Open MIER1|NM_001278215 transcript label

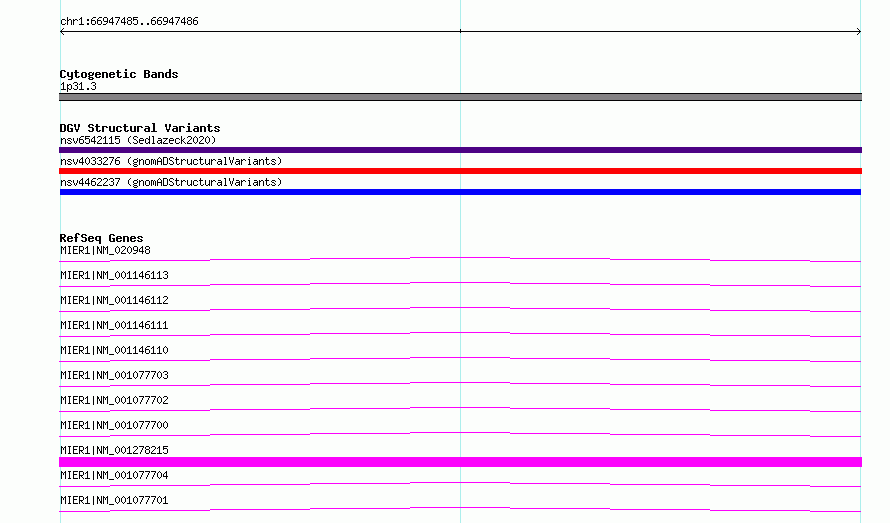114,450
